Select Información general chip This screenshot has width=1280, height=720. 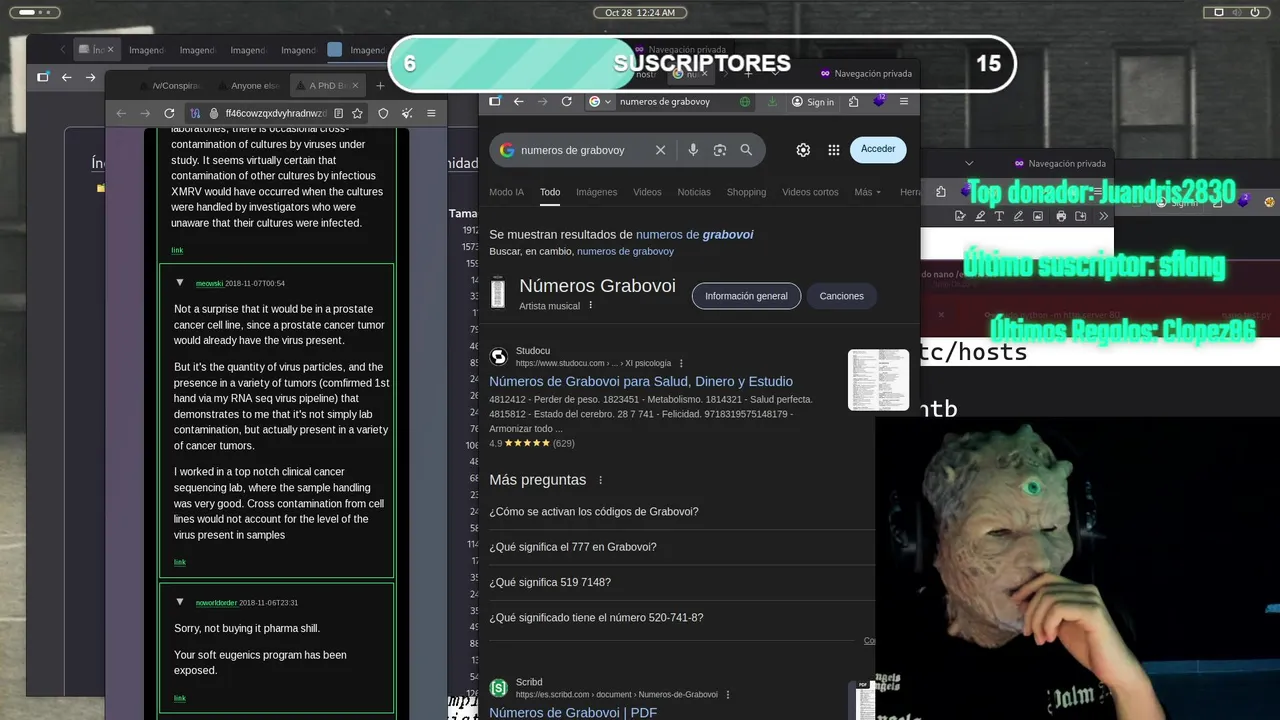pos(746,296)
